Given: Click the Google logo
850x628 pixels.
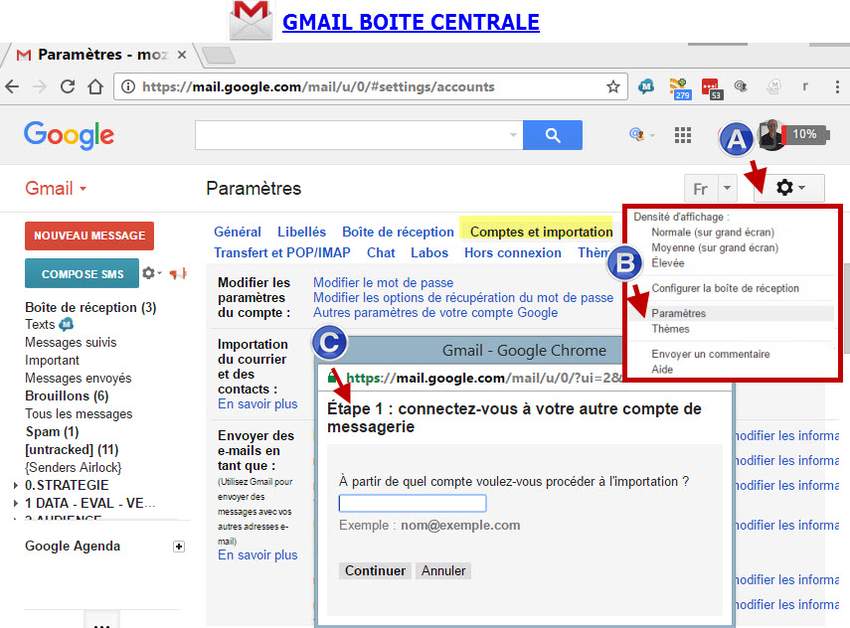Looking at the screenshot, I should tap(69, 135).
